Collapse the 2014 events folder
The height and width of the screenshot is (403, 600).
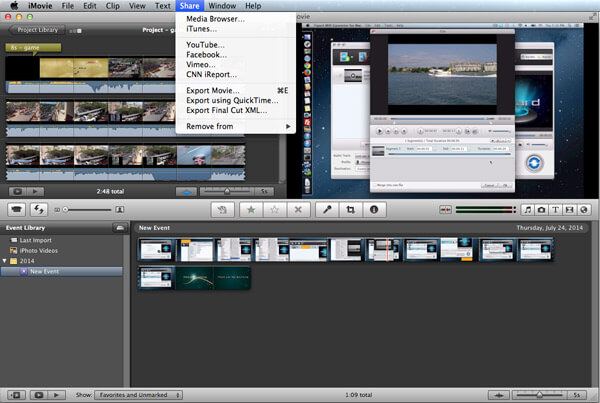point(5,261)
